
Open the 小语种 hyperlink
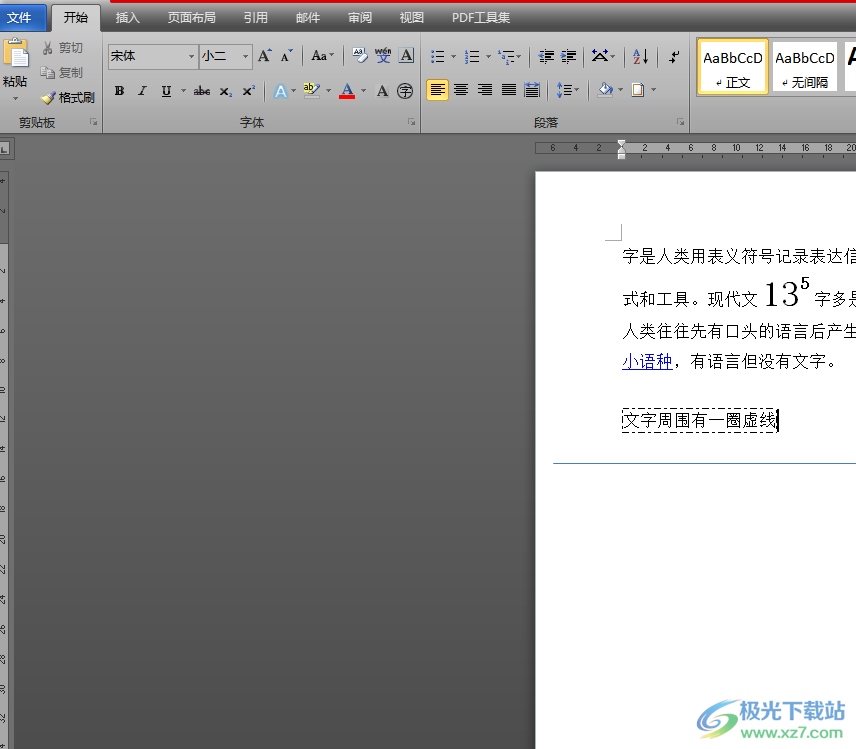tap(647, 361)
